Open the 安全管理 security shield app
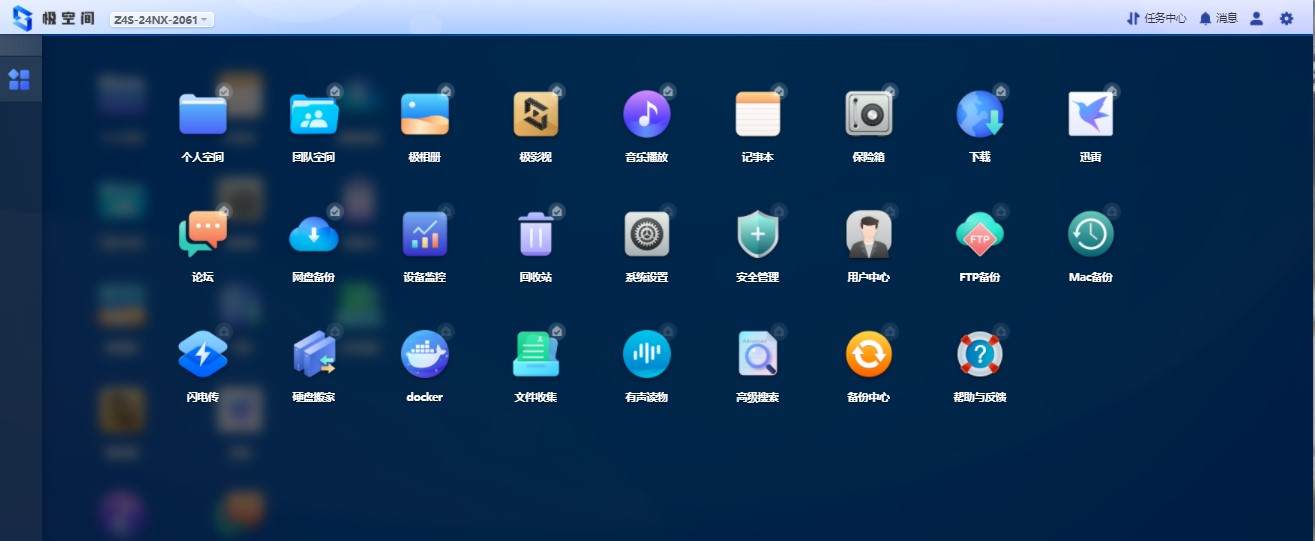 757,234
